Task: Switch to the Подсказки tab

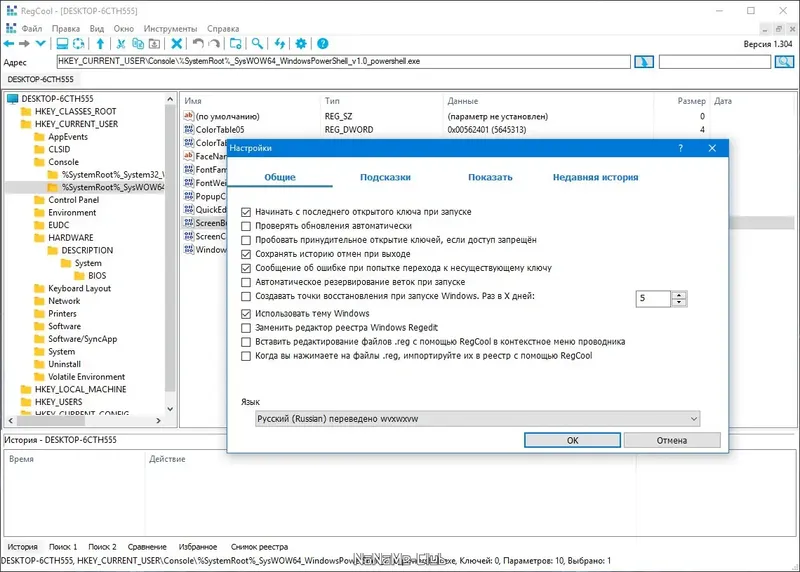Action: coord(385,177)
